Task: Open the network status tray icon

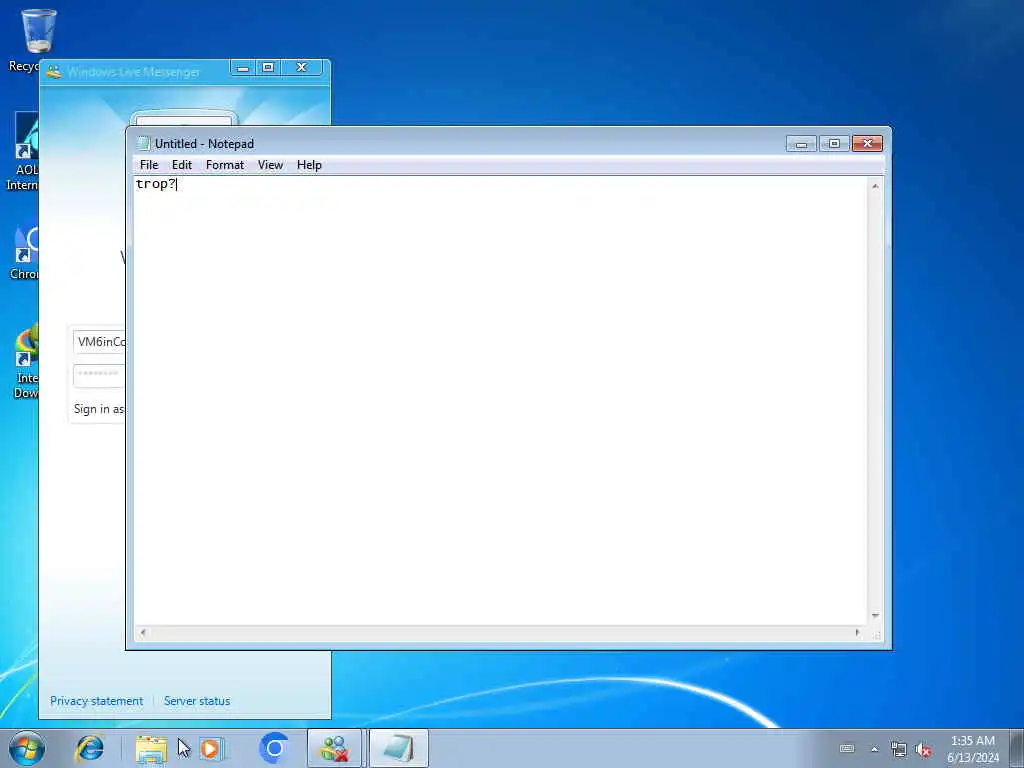Action: [899, 750]
